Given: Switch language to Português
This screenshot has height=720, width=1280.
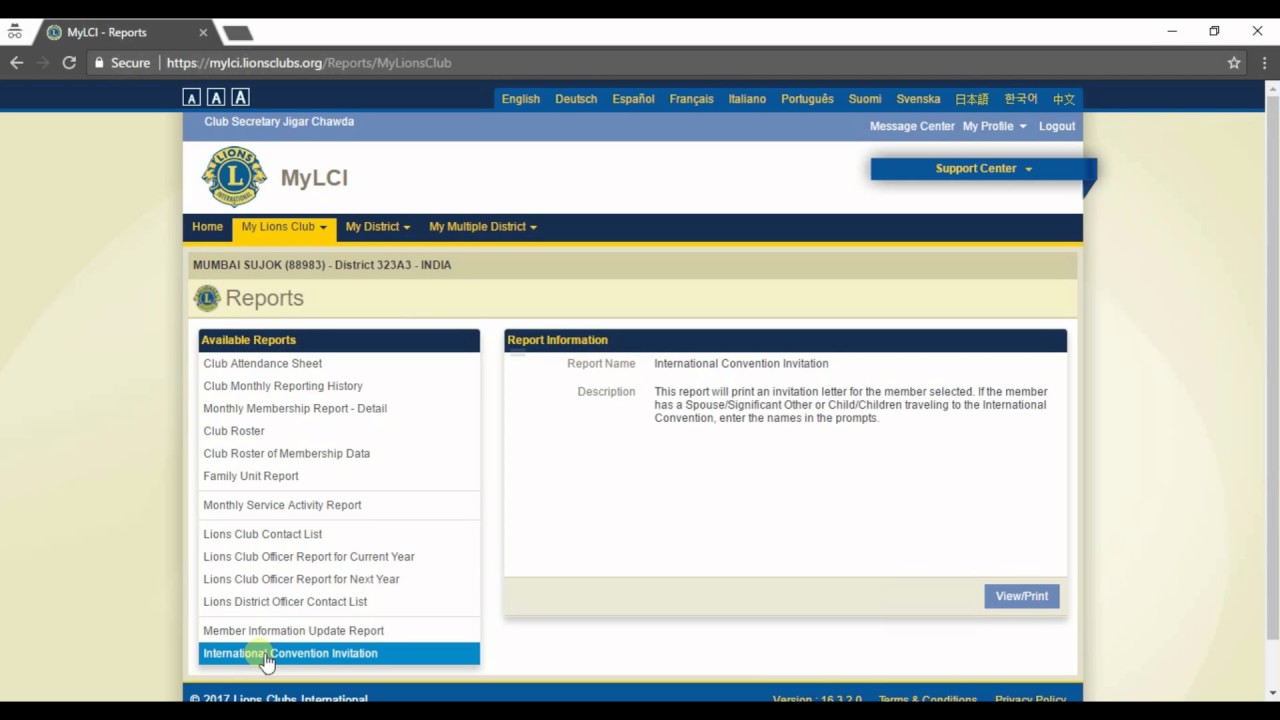Looking at the screenshot, I should click(x=807, y=99).
